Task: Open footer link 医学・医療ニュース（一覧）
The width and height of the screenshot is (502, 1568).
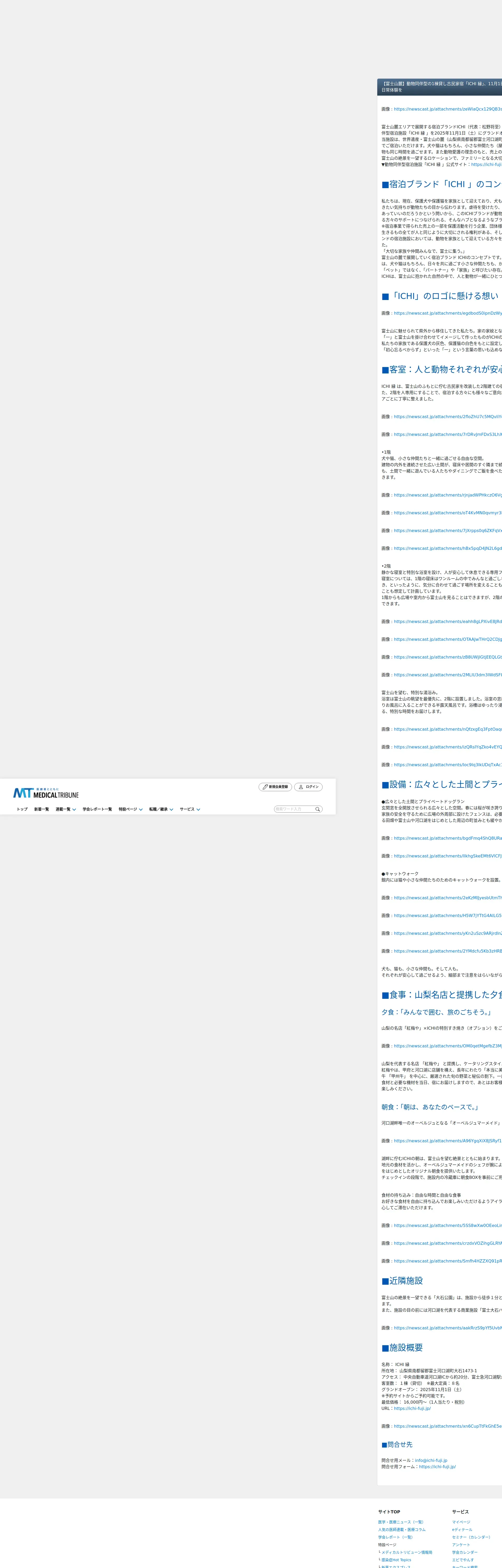Action: point(400,1522)
